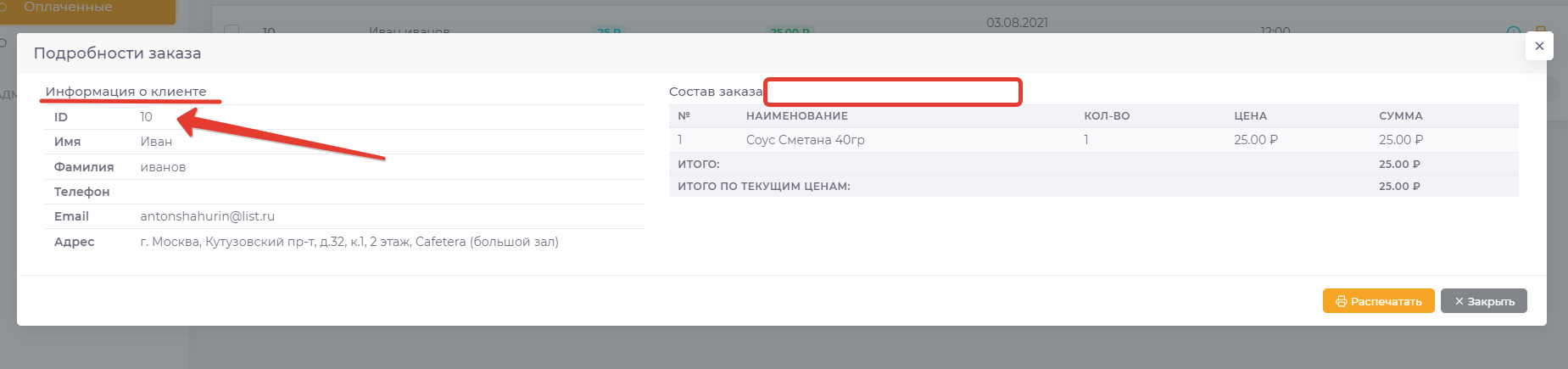Click the Информация о клиенте heading
This screenshot has height=369, width=1568.
[126, 92]
